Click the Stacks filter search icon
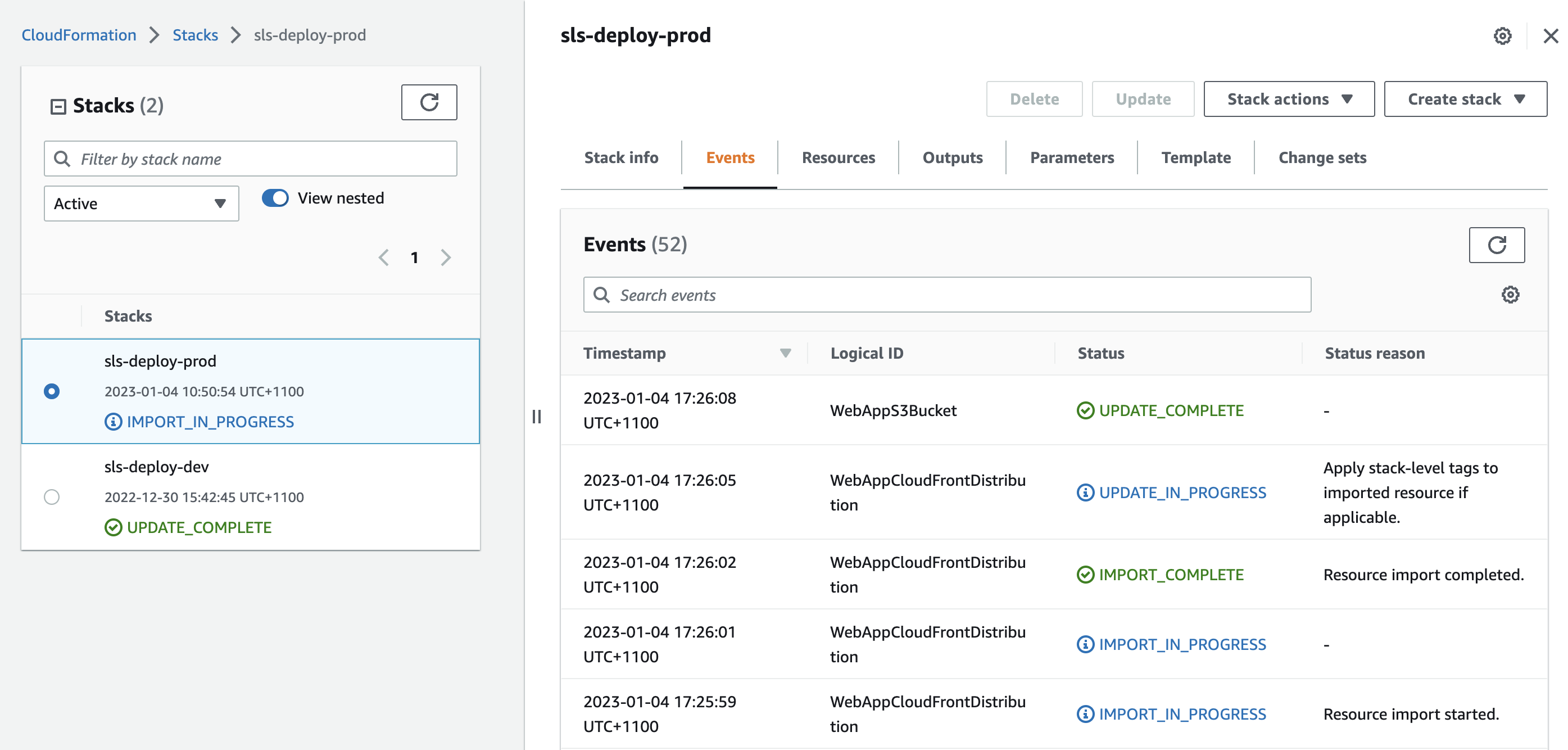This screenshot has height=750, width=1568. coord(62,159)
